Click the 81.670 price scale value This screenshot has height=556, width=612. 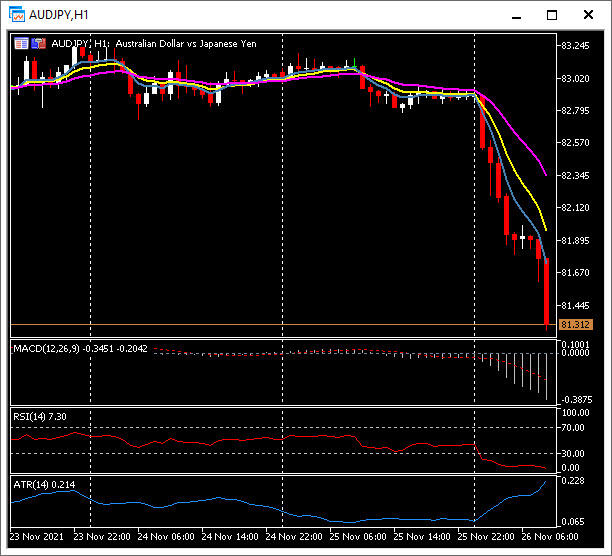(575, 272)
